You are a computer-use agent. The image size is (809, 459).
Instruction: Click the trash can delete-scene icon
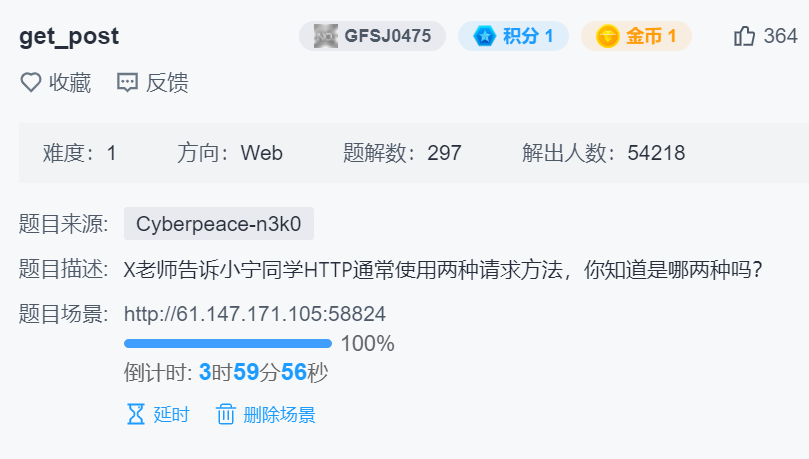pyautogui.click(x=225, y=414)
